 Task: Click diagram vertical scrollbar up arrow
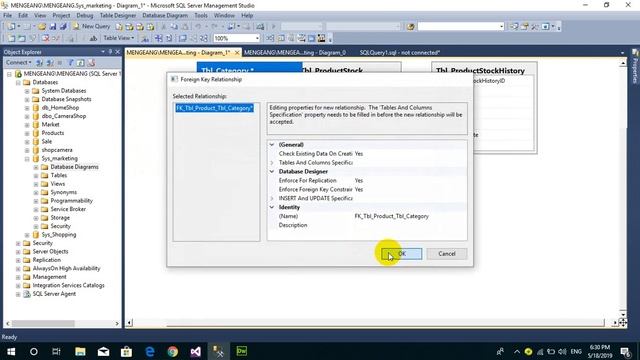pos(623,64)
